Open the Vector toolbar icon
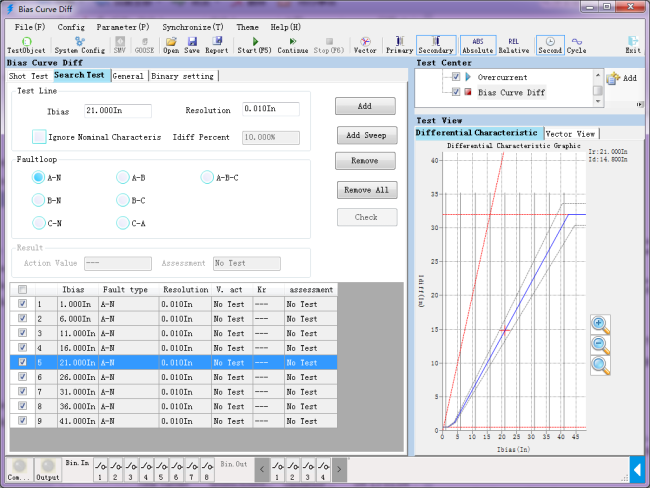The height and width of the screenshot is (488, 650). (365, 44)
